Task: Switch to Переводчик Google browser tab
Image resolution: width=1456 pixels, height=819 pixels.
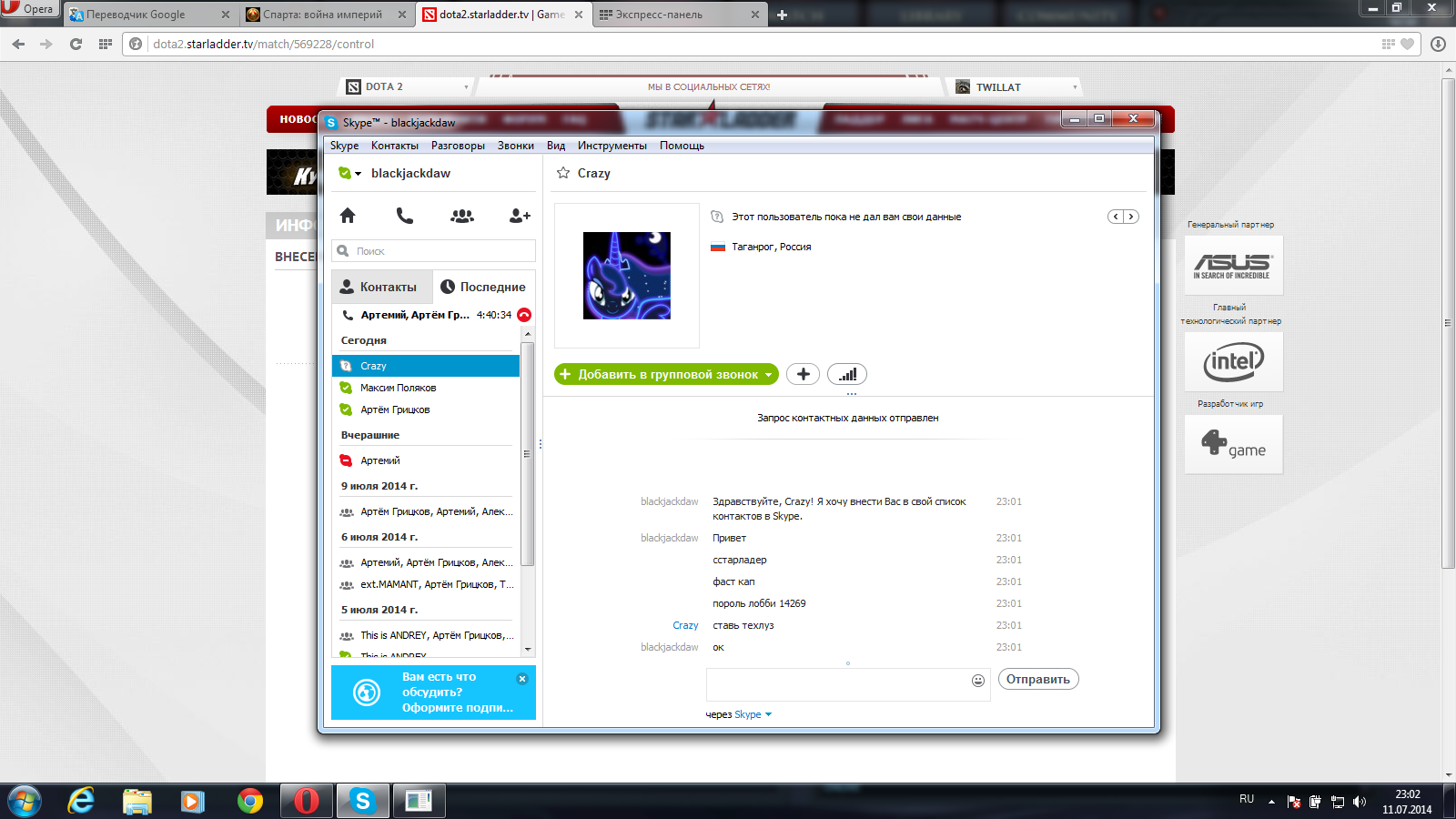Action: click(x=150, y=15)
